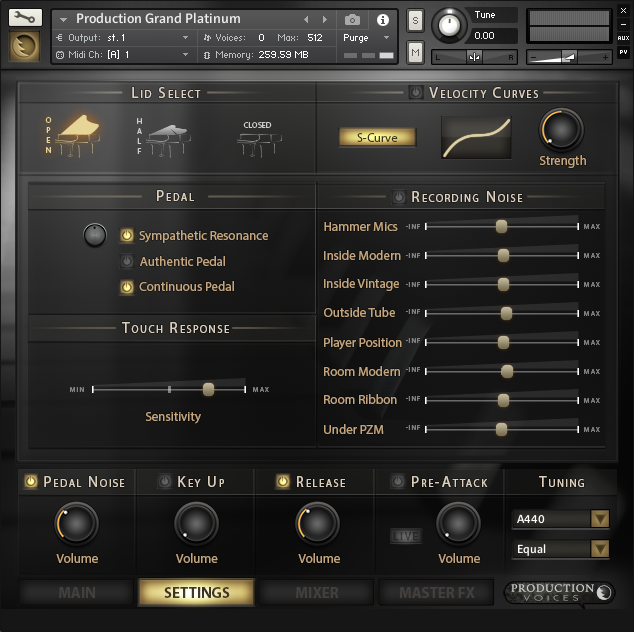Adjust the Under PZM noise slider
Screen dimensions: 634x632
tap(502, 429)
